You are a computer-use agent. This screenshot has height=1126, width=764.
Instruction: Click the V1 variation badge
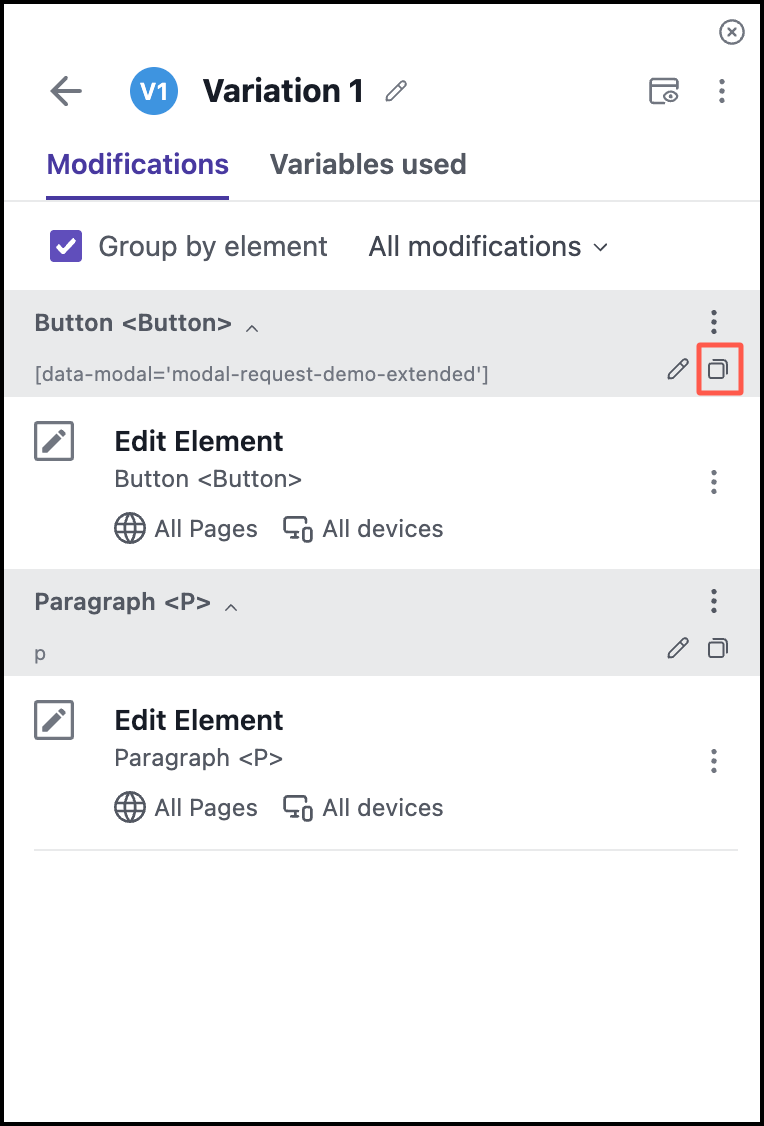coord(154,92)
